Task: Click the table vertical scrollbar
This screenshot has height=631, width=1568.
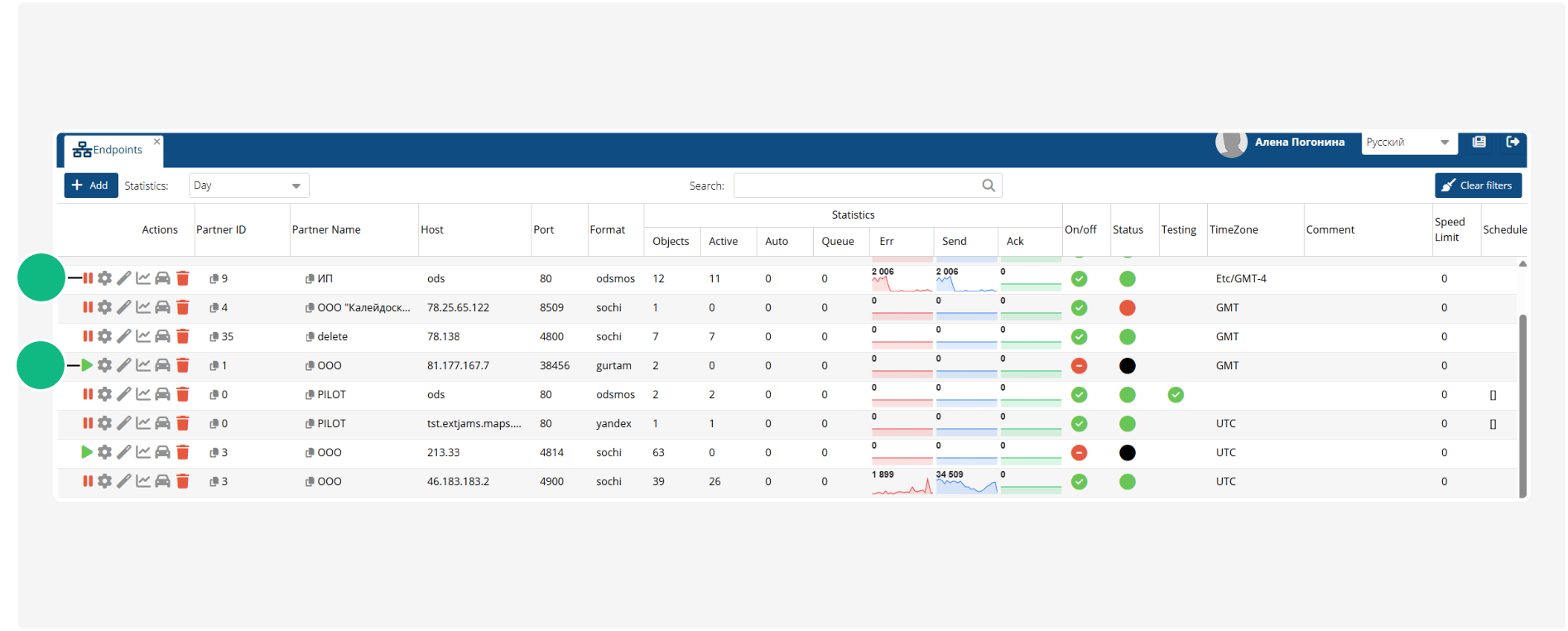Action: point(1522,406)
